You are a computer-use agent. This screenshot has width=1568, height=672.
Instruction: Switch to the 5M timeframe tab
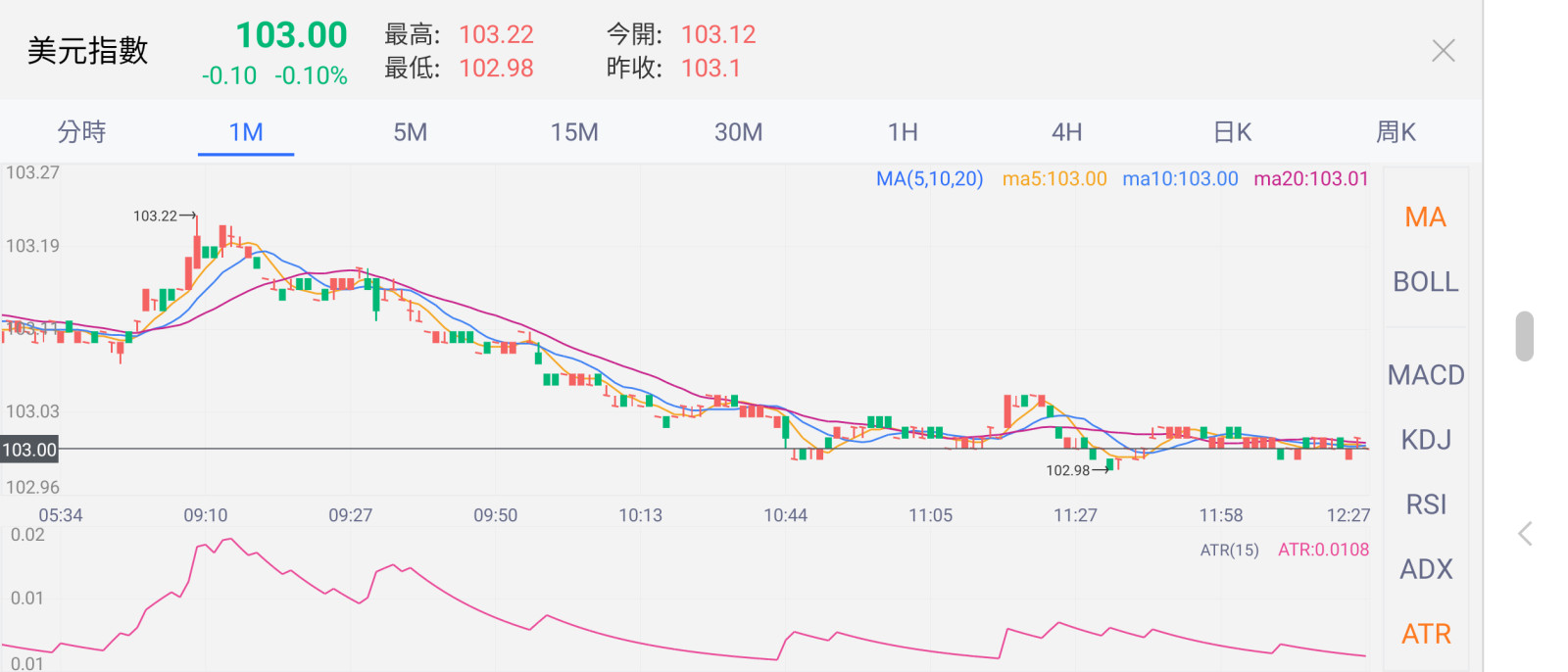click(x=411, y=132)
